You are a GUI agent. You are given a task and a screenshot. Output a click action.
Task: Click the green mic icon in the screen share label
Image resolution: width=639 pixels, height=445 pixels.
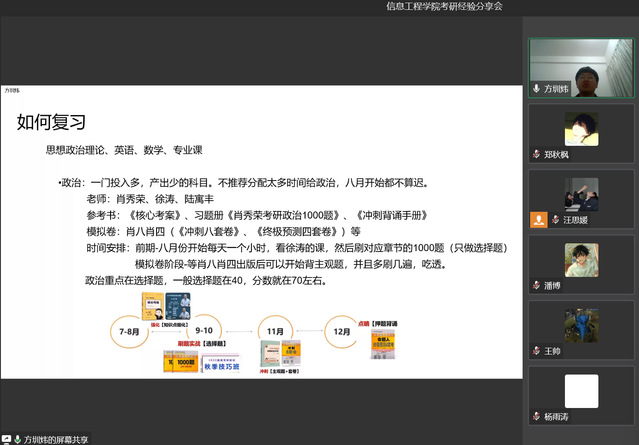coord(18,438)
